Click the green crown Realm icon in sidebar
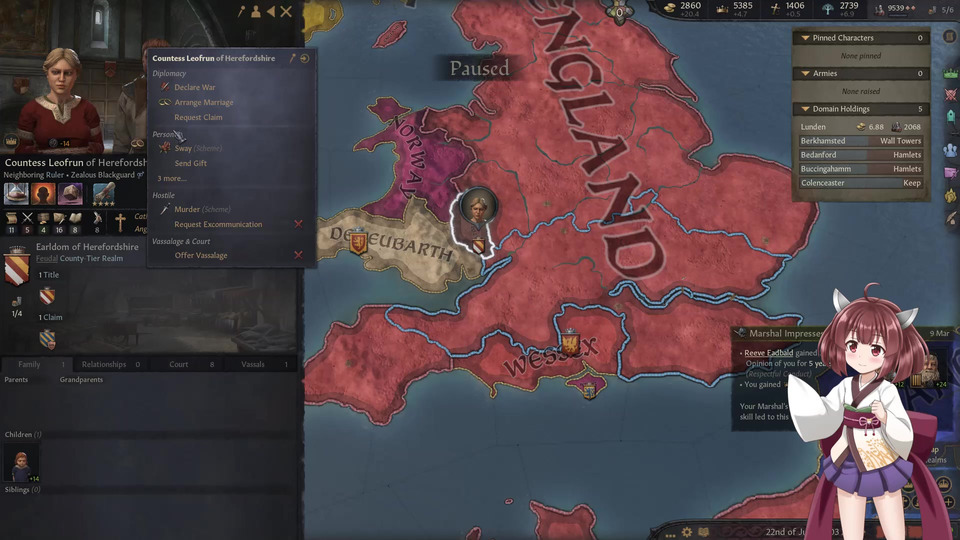Viewport: 960px width, 540px height. tap(951, 74)
